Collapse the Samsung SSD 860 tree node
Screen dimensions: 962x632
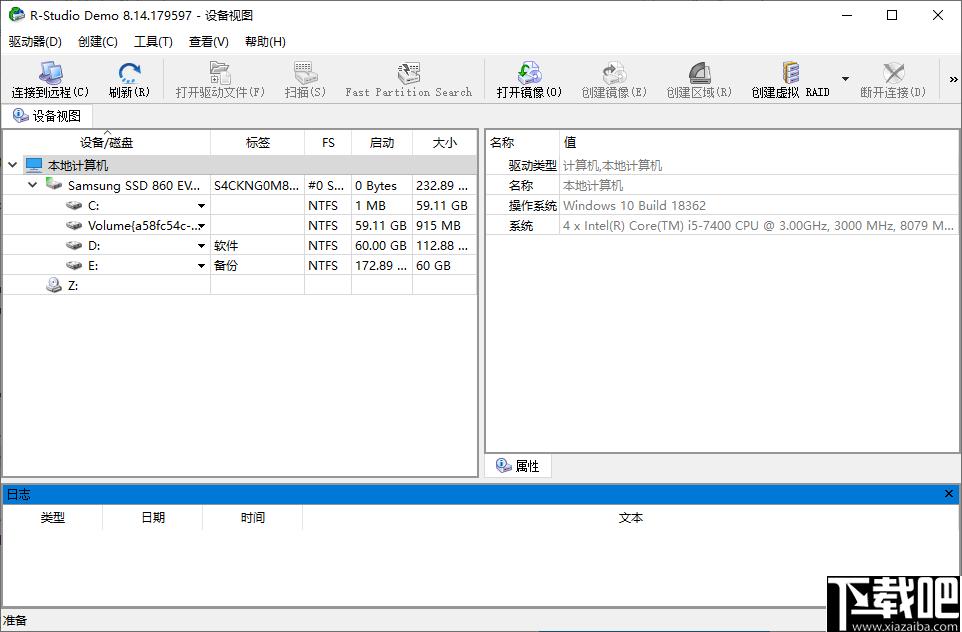coord(33,185)
